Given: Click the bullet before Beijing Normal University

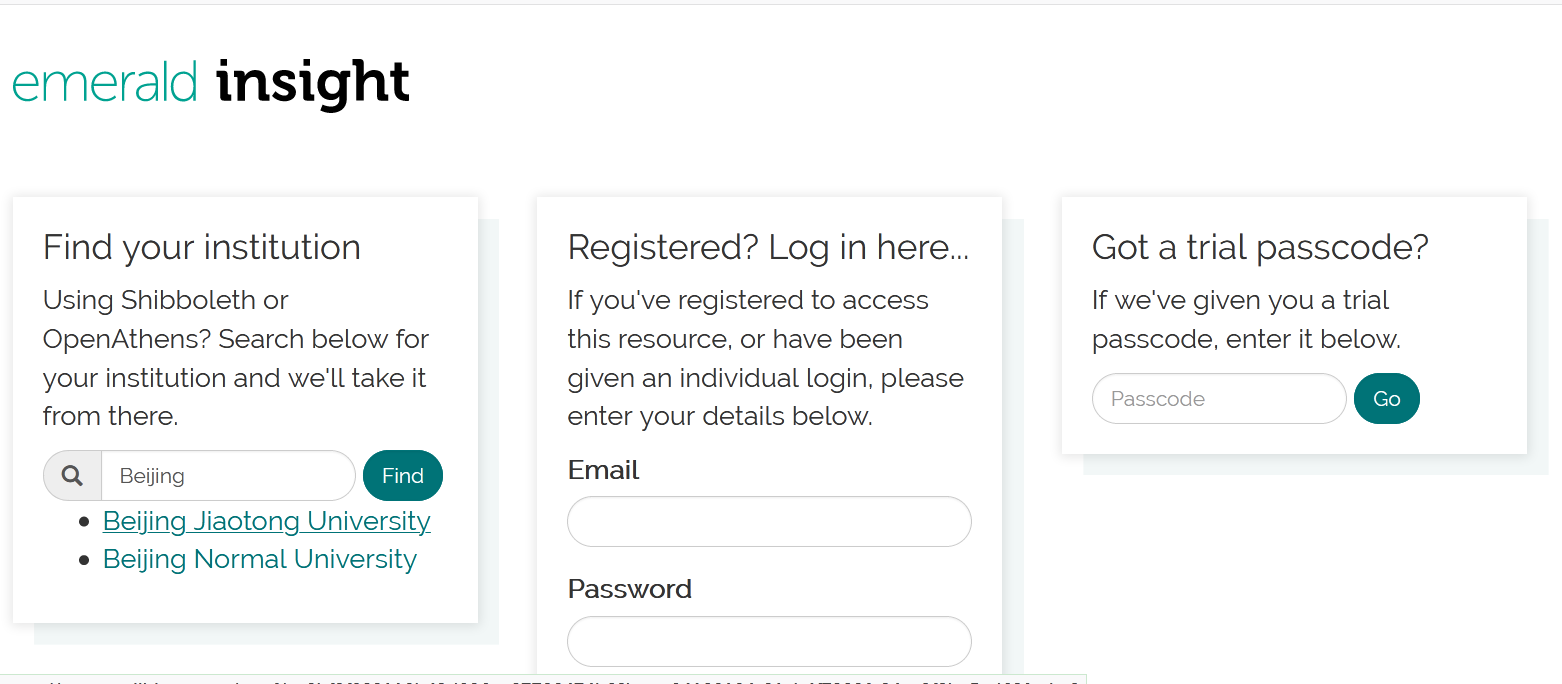Looking at the screenshot, I should pyautogui.click(x=84, y=560).
